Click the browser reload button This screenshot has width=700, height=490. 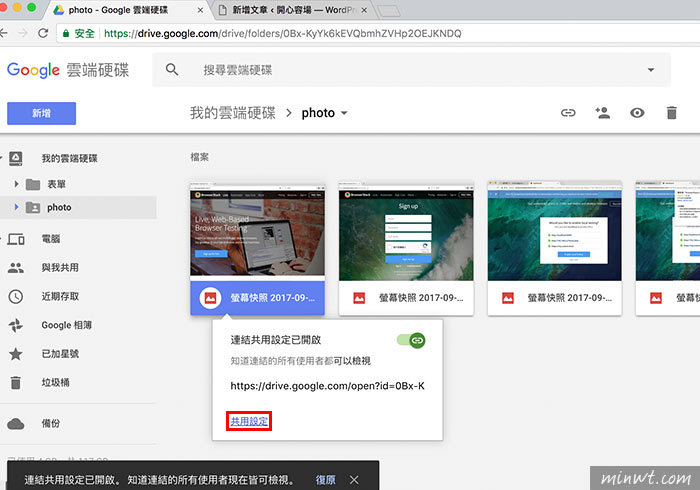43,33
